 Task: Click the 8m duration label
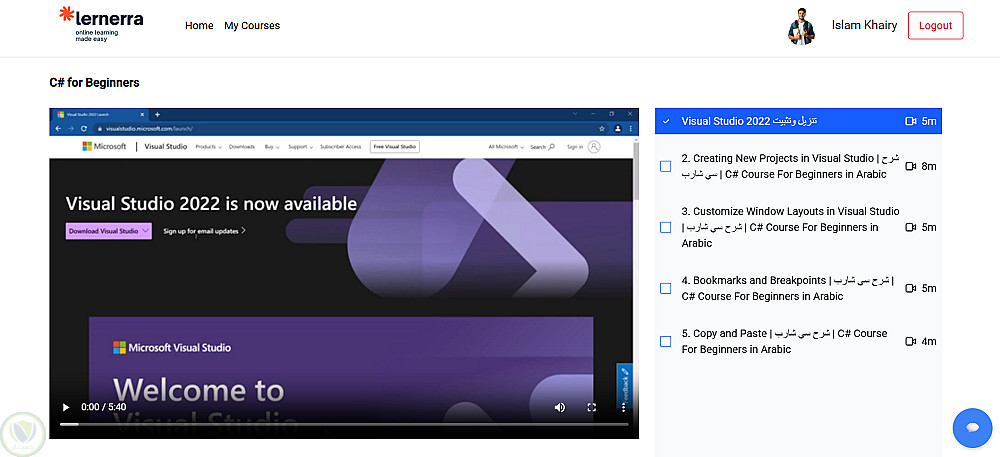(x=929, y=166)
